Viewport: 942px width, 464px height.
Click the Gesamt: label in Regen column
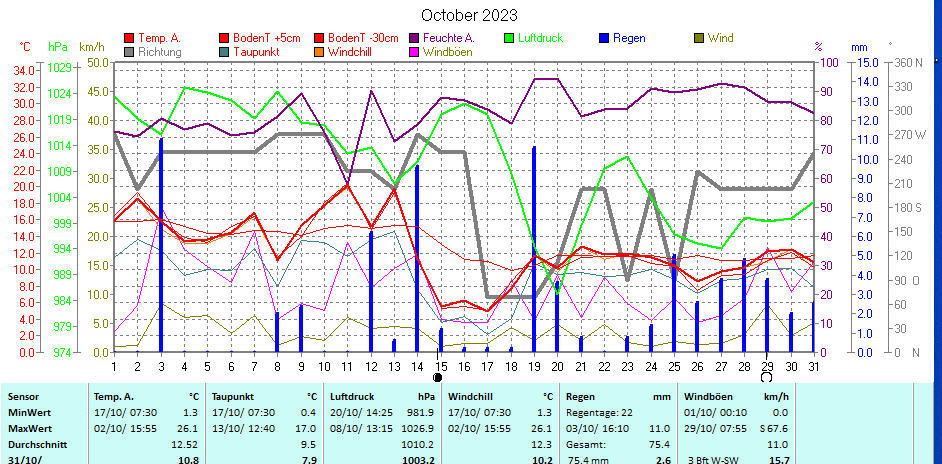pyautogui.click(x=585, y=445)
